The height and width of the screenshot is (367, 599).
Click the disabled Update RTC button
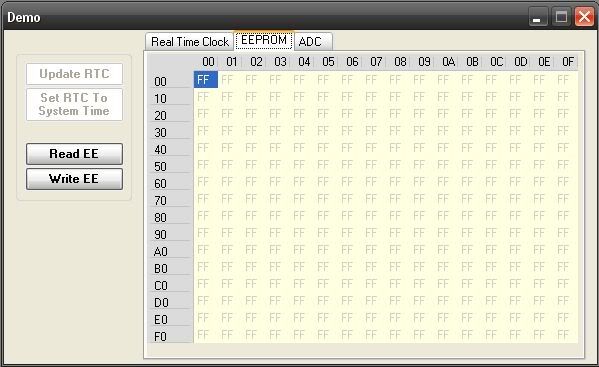[x=74, y=74]
